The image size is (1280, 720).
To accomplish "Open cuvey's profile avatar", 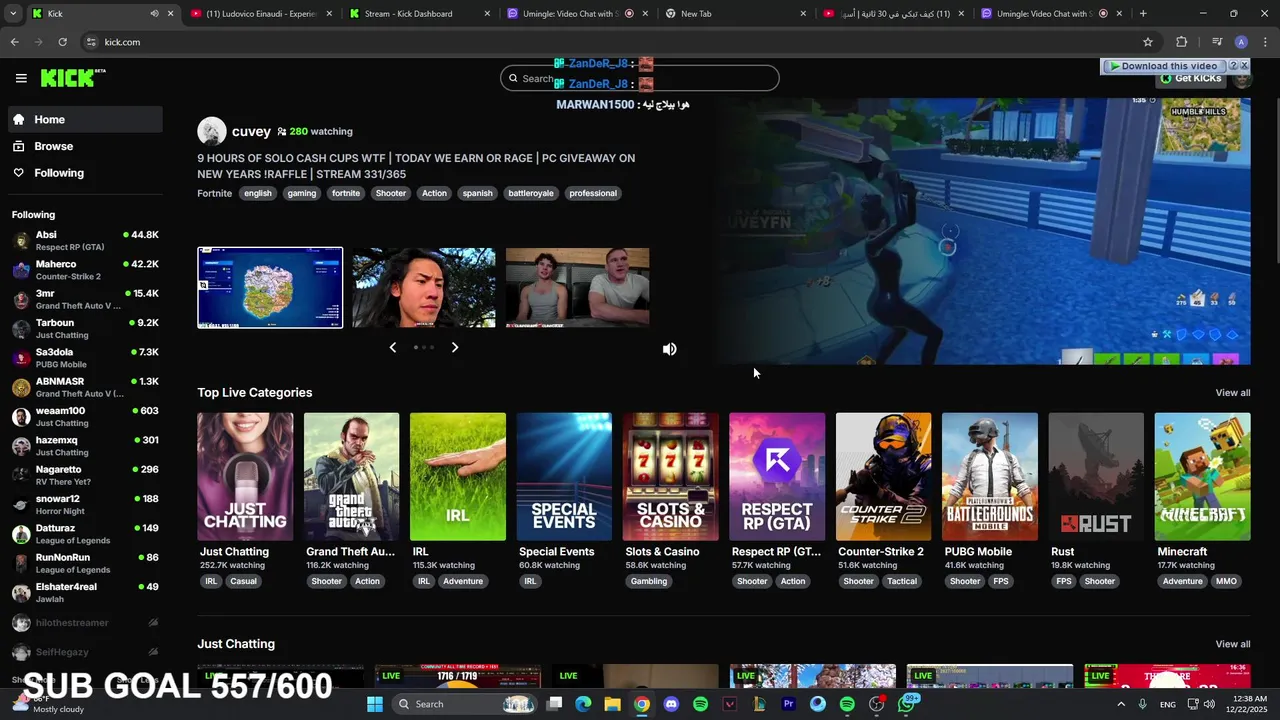I will click(x=211, y=131).
